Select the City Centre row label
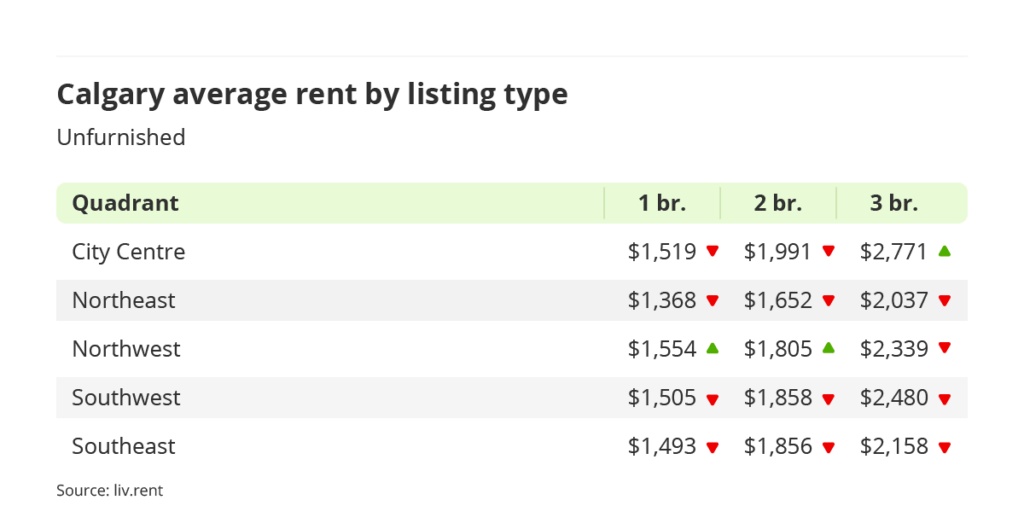 click(x=128, y=251)
